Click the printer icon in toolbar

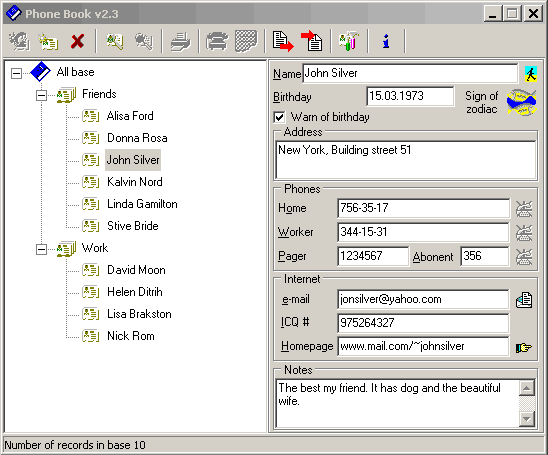180,41
